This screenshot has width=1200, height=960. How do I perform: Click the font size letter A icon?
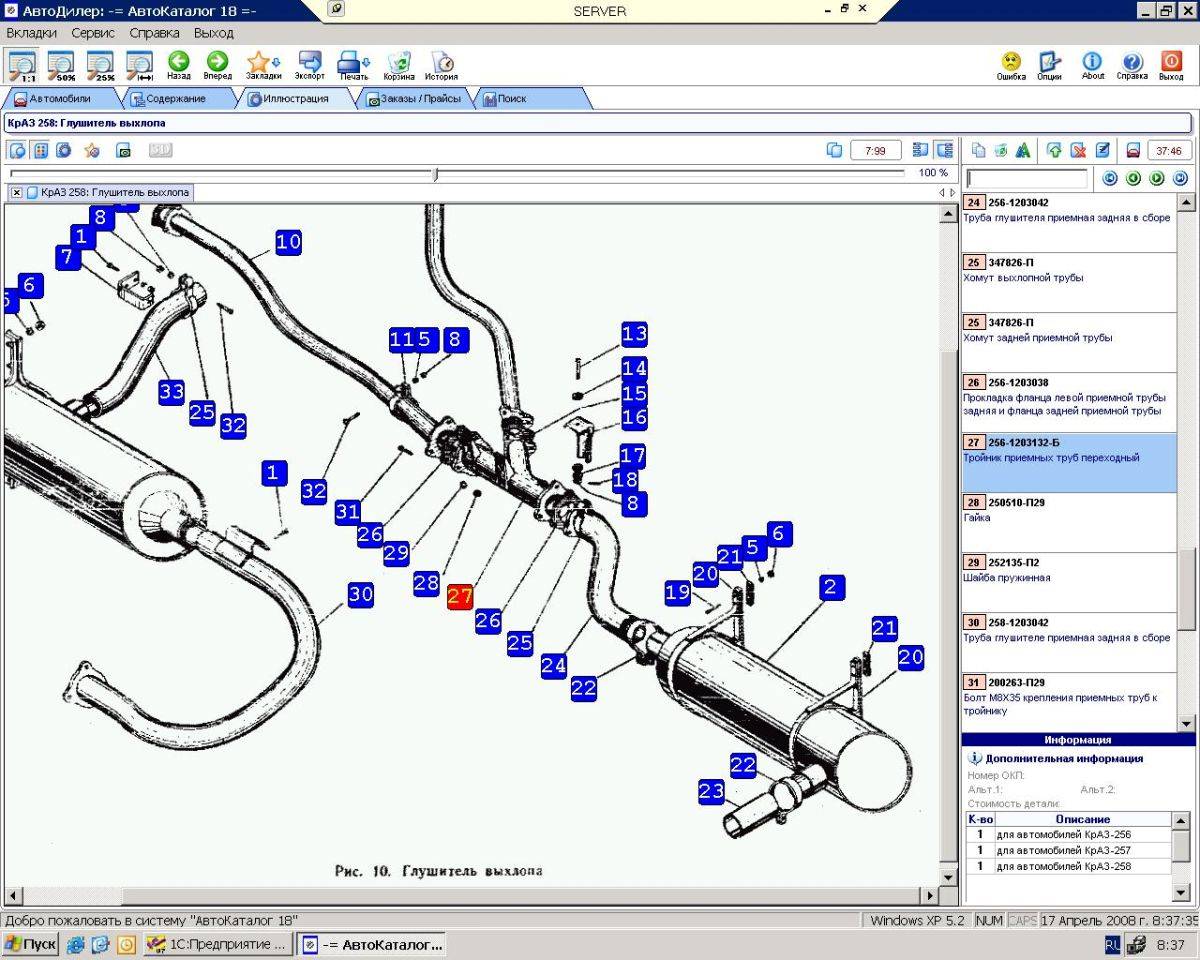1023,150
